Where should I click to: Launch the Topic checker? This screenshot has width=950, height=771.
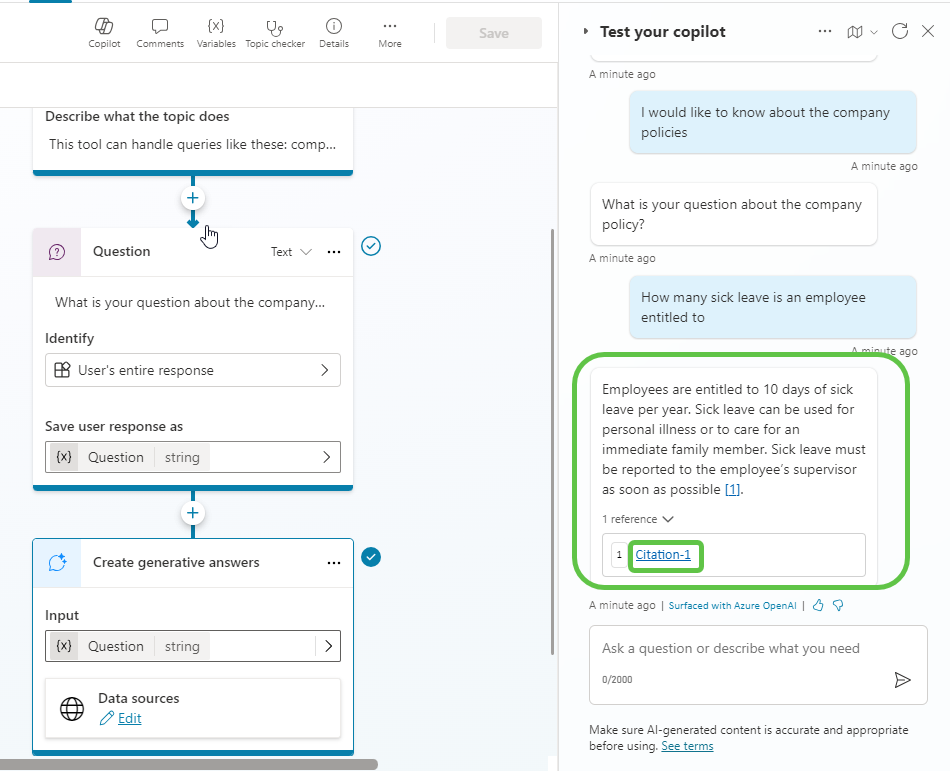(x=275, y=32)
